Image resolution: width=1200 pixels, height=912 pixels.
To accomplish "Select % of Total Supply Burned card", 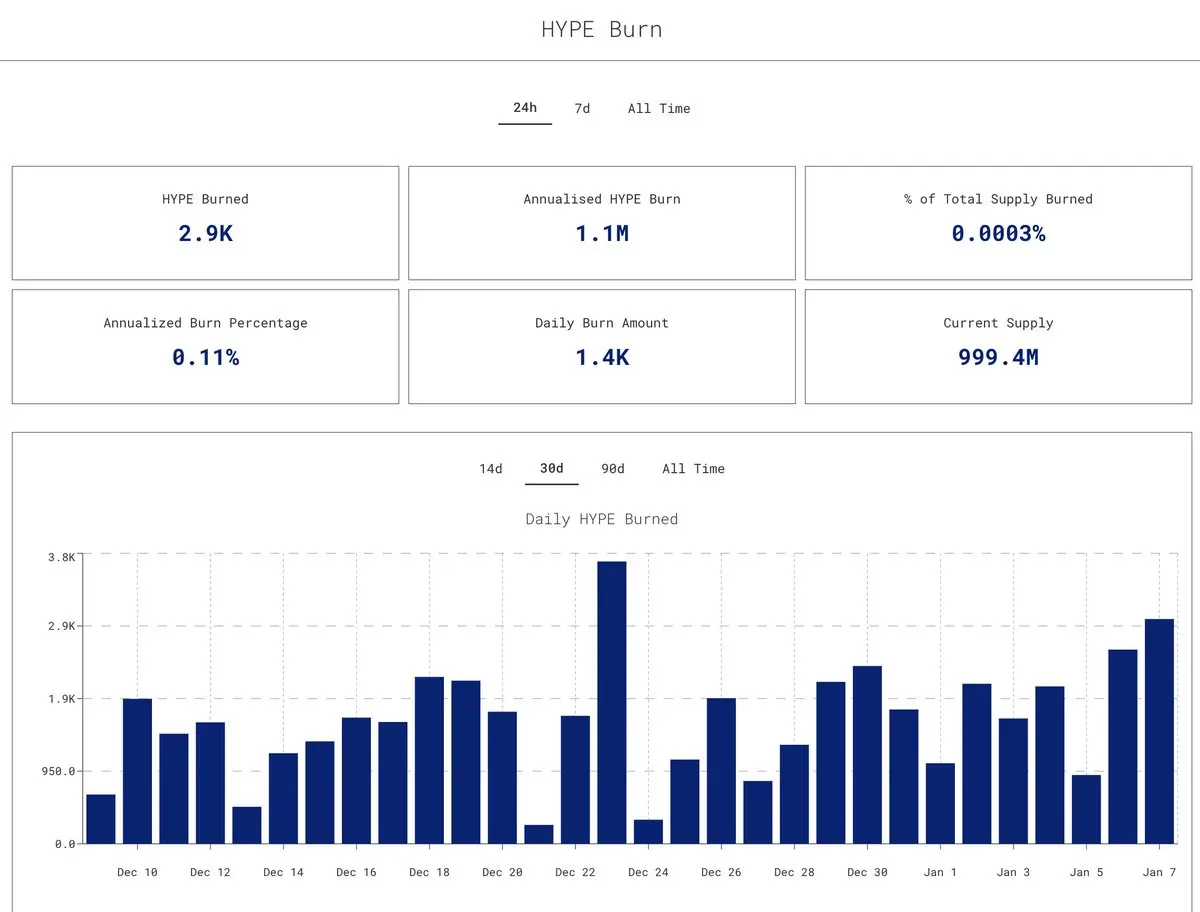I will point(998,223).
